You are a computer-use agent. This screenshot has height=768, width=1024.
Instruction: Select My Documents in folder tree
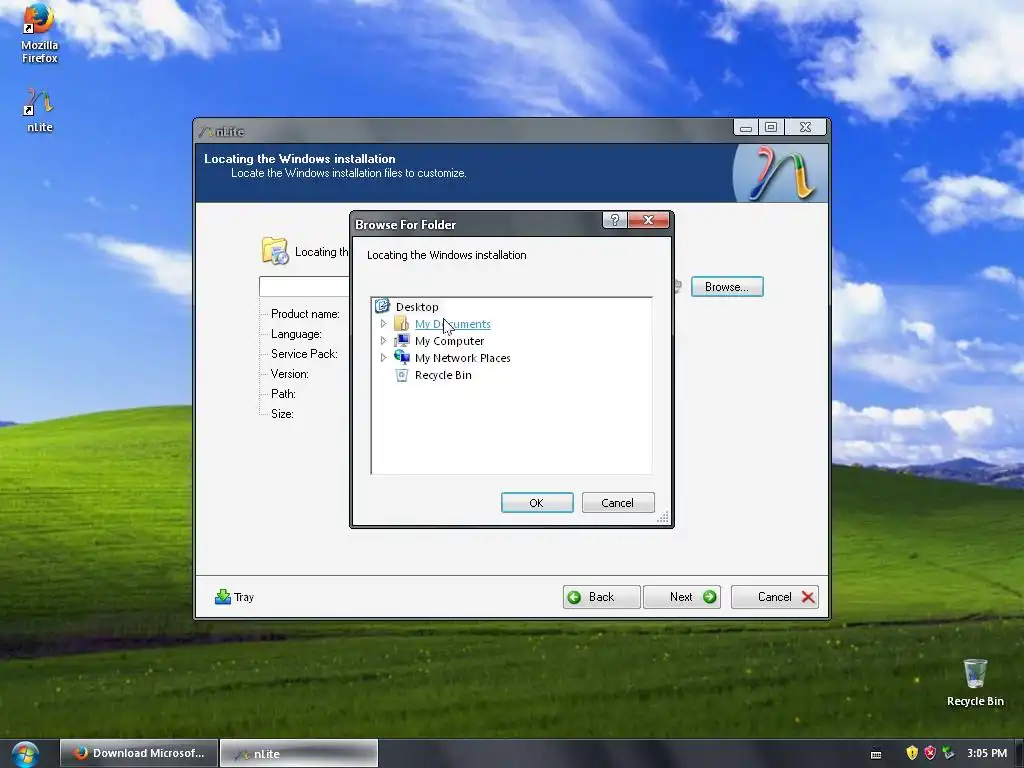coord(453,324)
